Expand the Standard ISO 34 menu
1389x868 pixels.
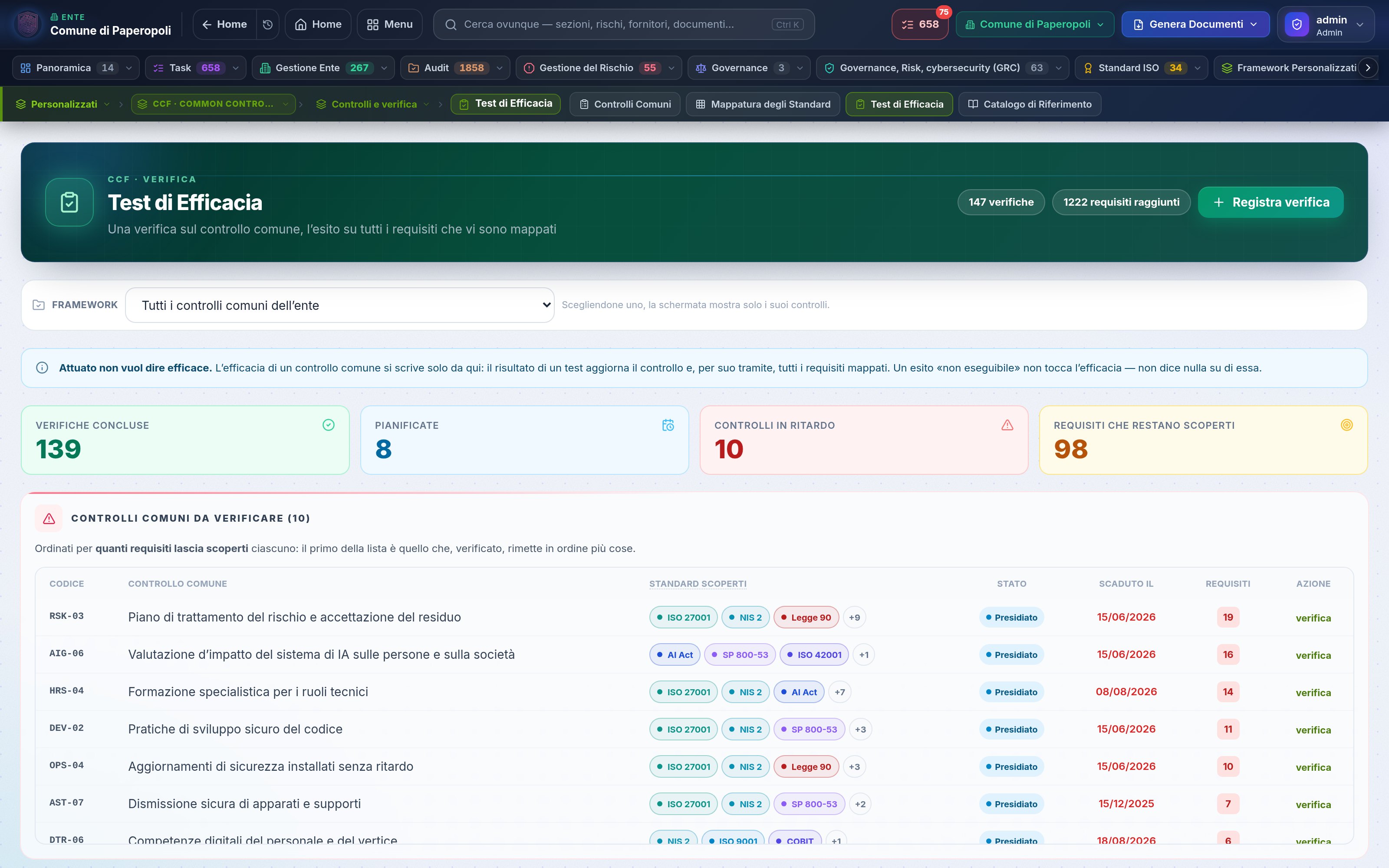pos(1141,68)
